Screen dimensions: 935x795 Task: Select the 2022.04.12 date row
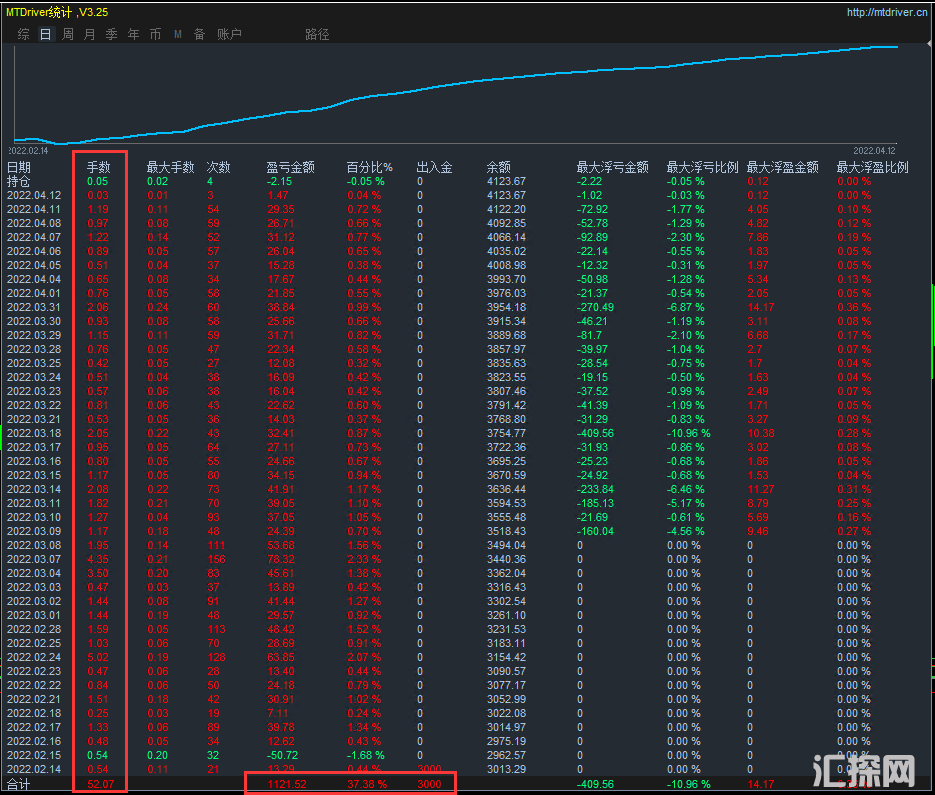point(34,195)
